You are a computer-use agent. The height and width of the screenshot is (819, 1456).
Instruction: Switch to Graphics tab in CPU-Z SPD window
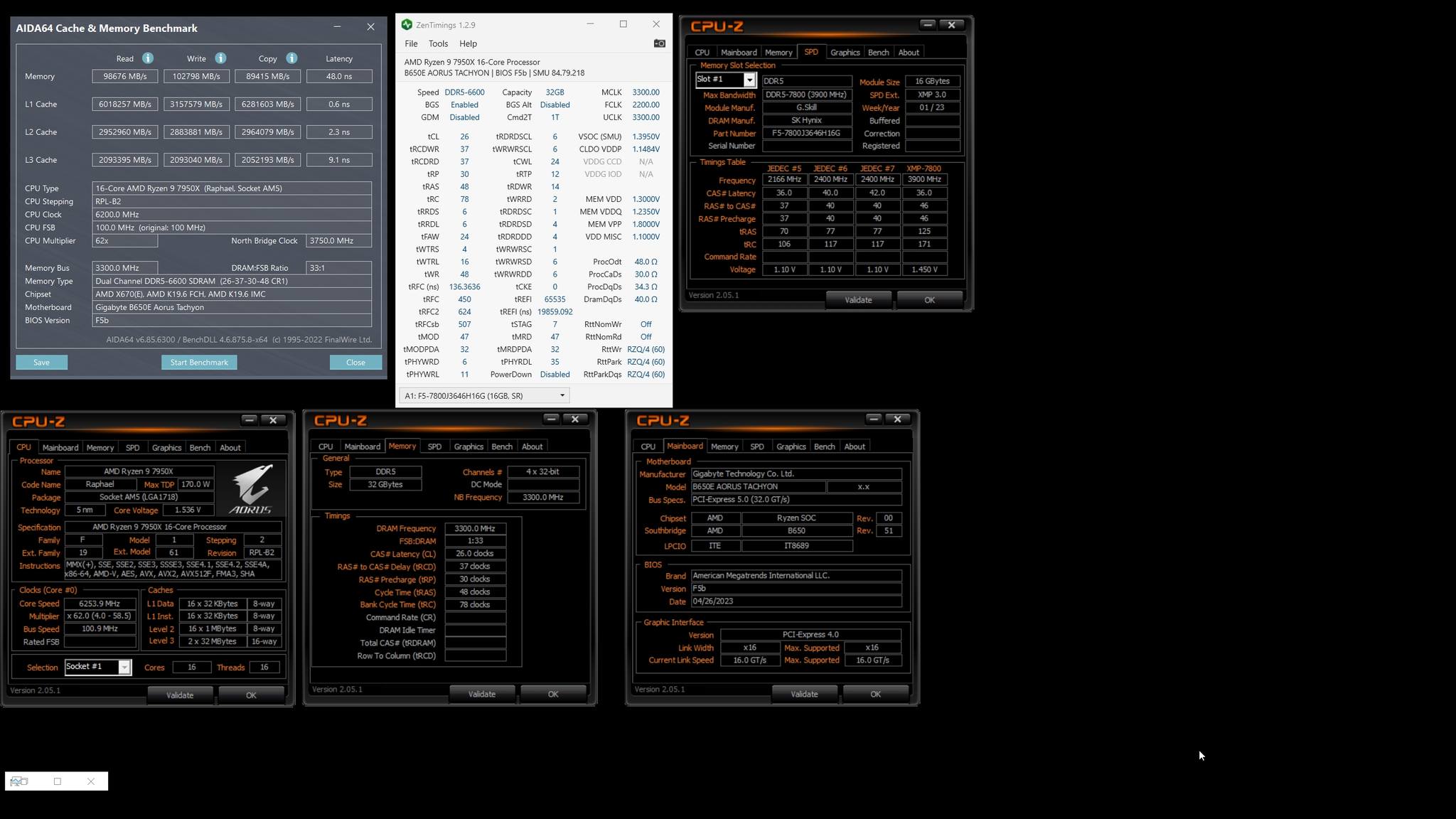coord(845,52)
